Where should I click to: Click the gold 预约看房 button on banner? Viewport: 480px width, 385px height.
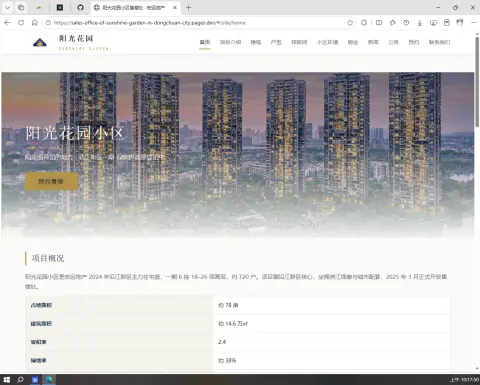pyautogui.click(x=51, y=181)
